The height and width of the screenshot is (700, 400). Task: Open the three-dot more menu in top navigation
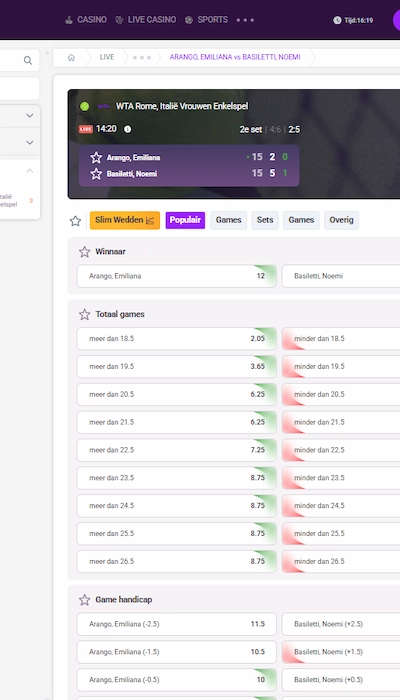point(245,20)
